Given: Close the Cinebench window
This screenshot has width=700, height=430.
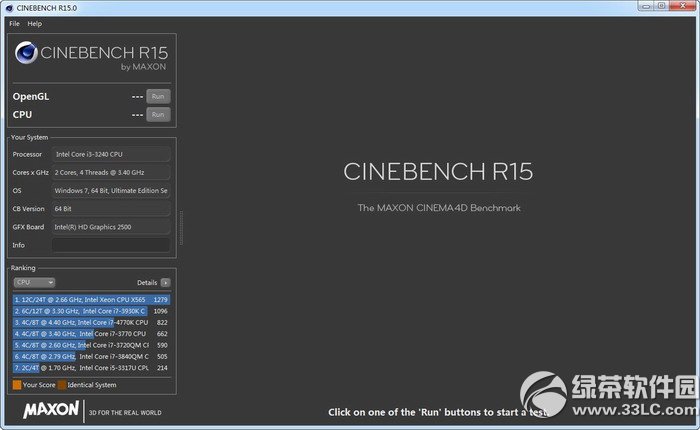Looking at the screenshot, I should (683, 6).
